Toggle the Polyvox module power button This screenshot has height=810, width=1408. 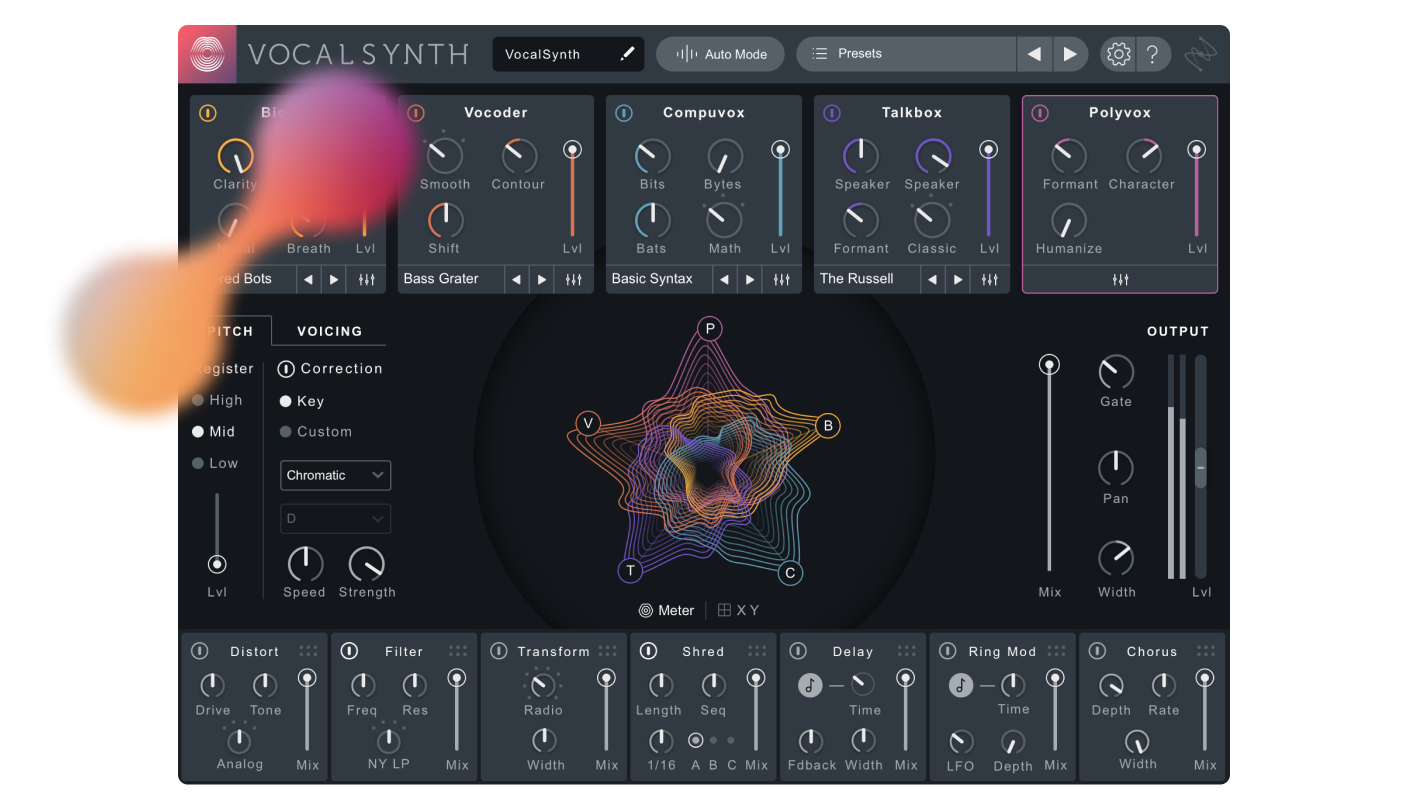[x=1040, y=113]
